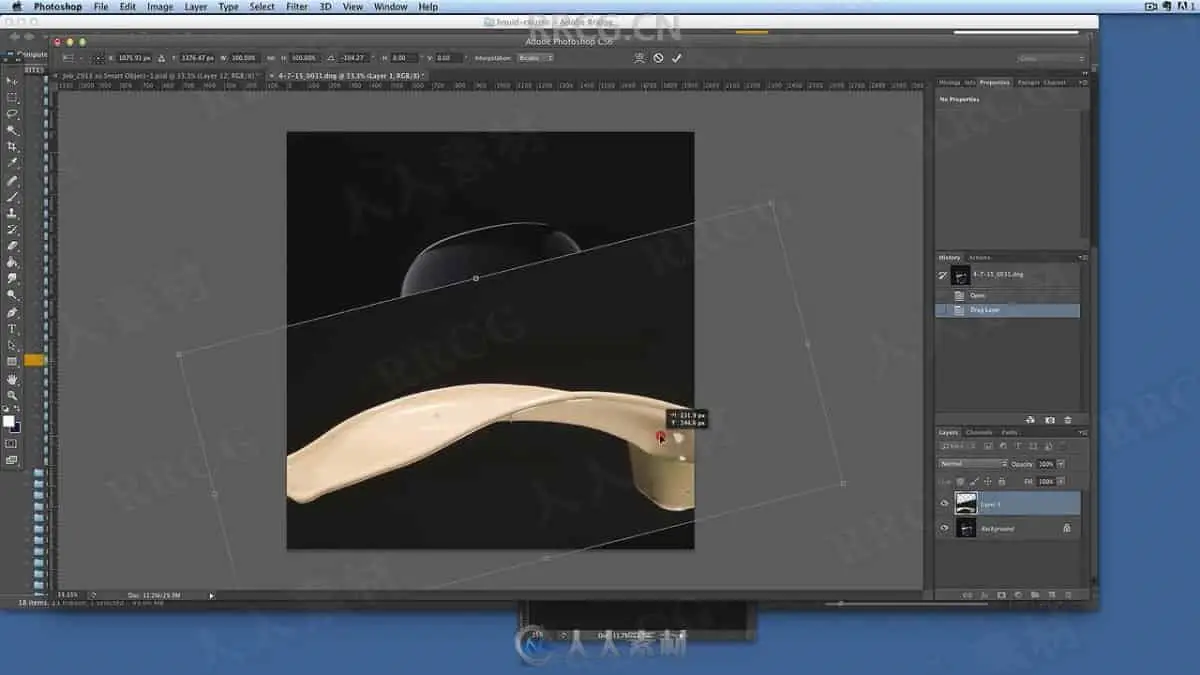This screenshot has width=1200, height=675.
Task: Select the Hand tool
Action: click(x=12, y=380)
